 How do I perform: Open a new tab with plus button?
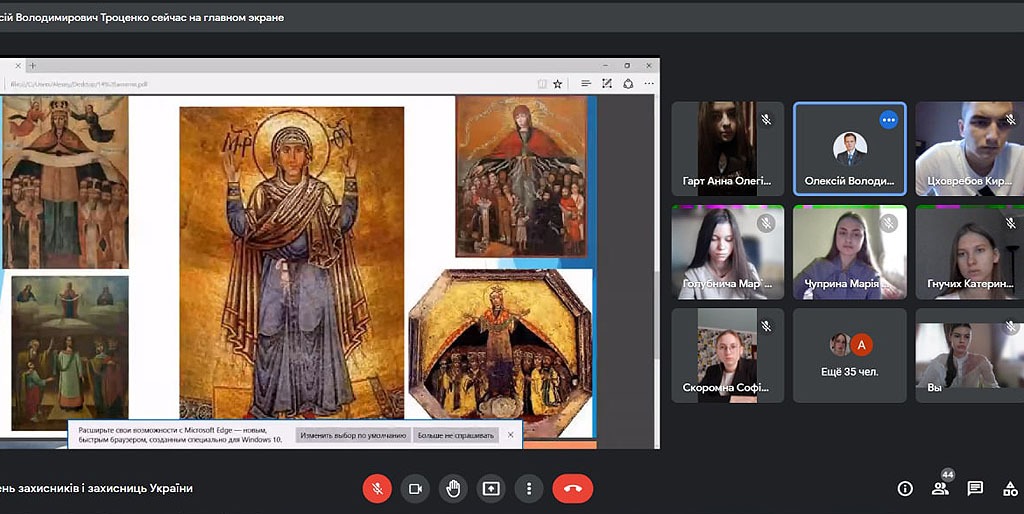[33, 65]
